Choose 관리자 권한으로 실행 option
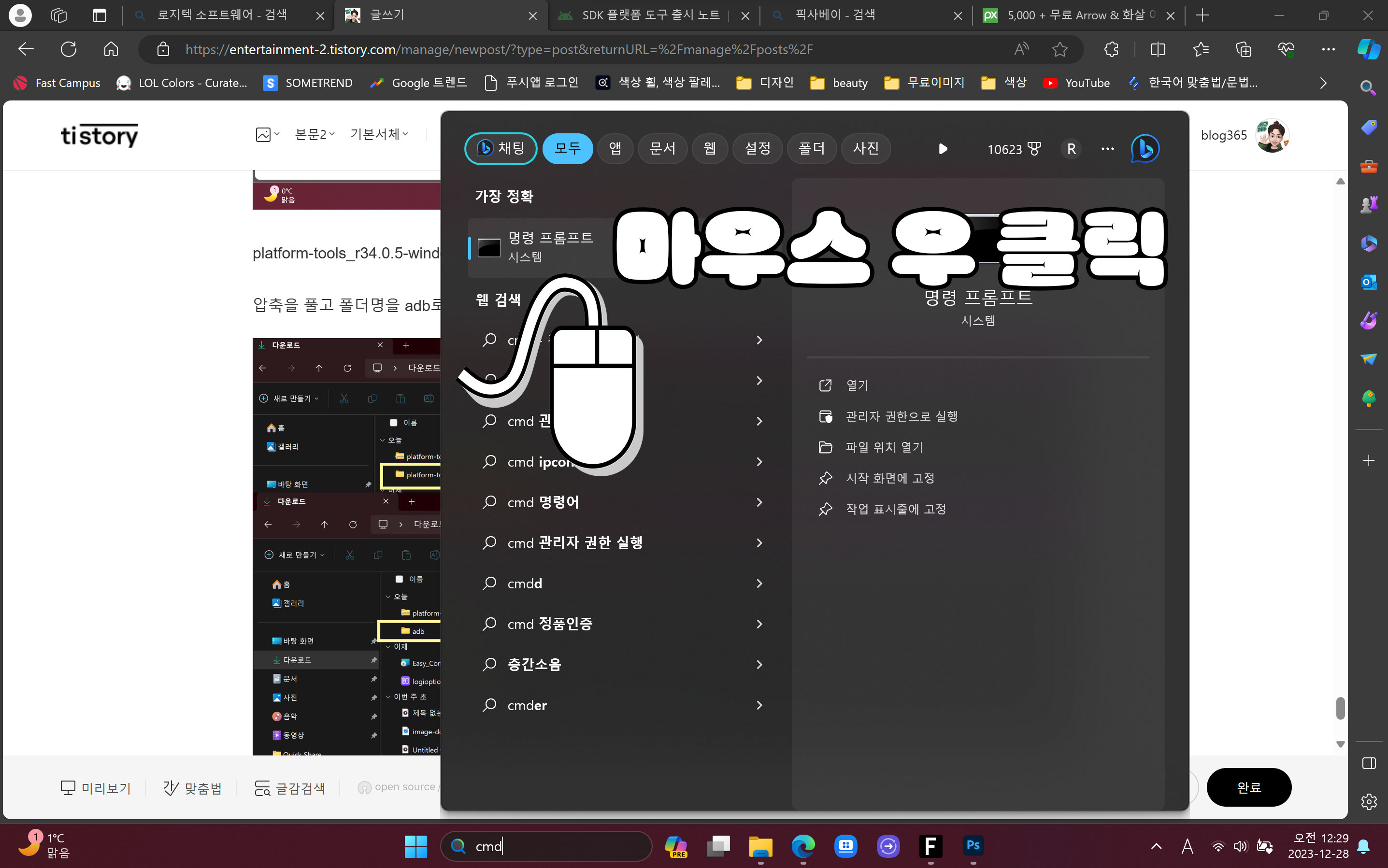 pyautogui.click(x=901, y=416)
